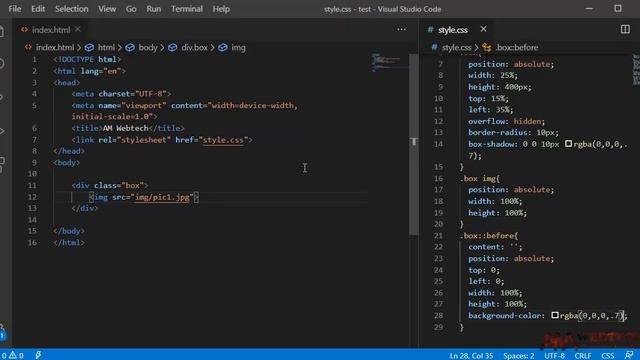This screenshot has height=360, width=640.
Task: Open the Terminal menu
Action: pyautogui.click(x=187, y=9)
